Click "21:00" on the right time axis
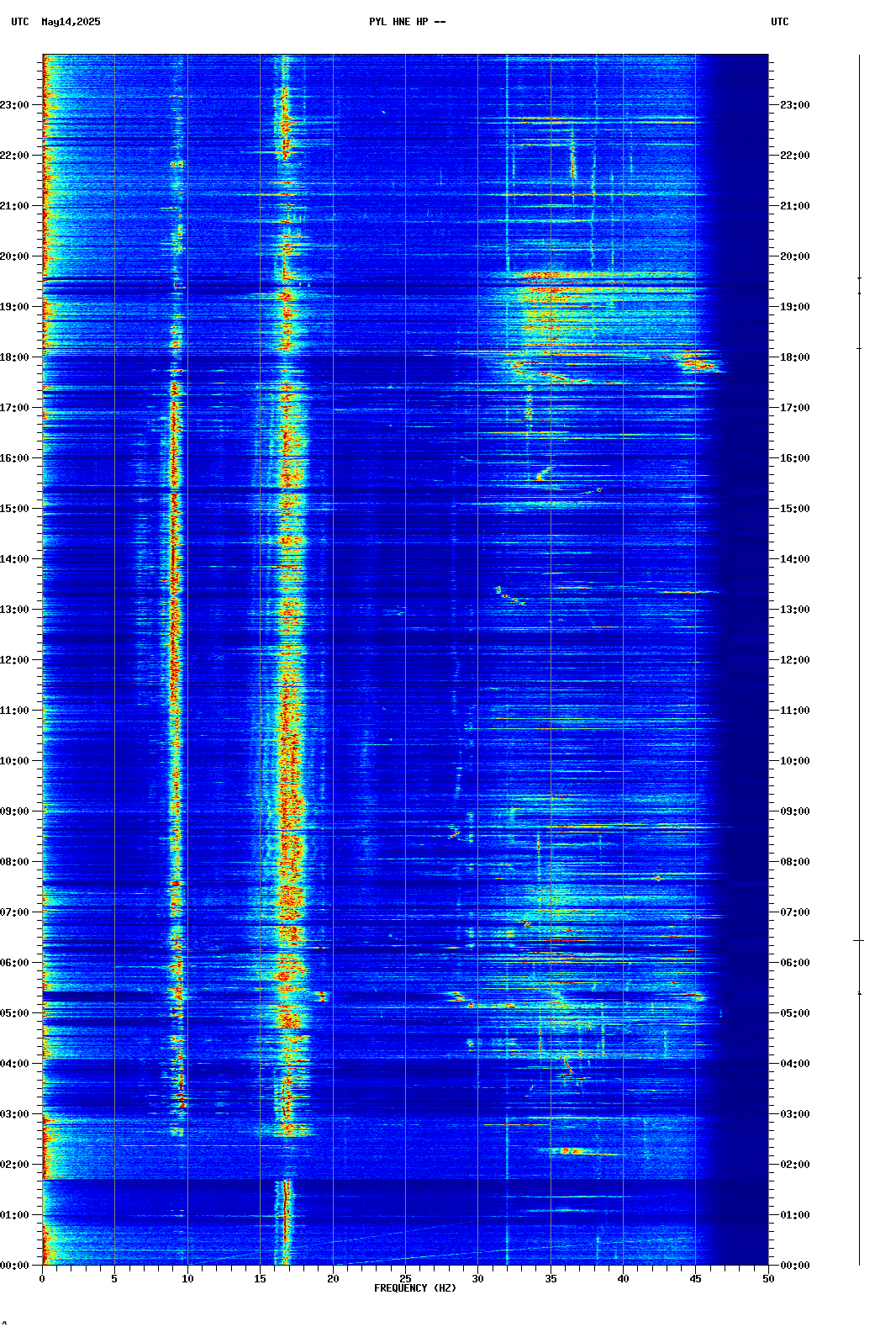896x1332 pixels. (x=795, y=206)
